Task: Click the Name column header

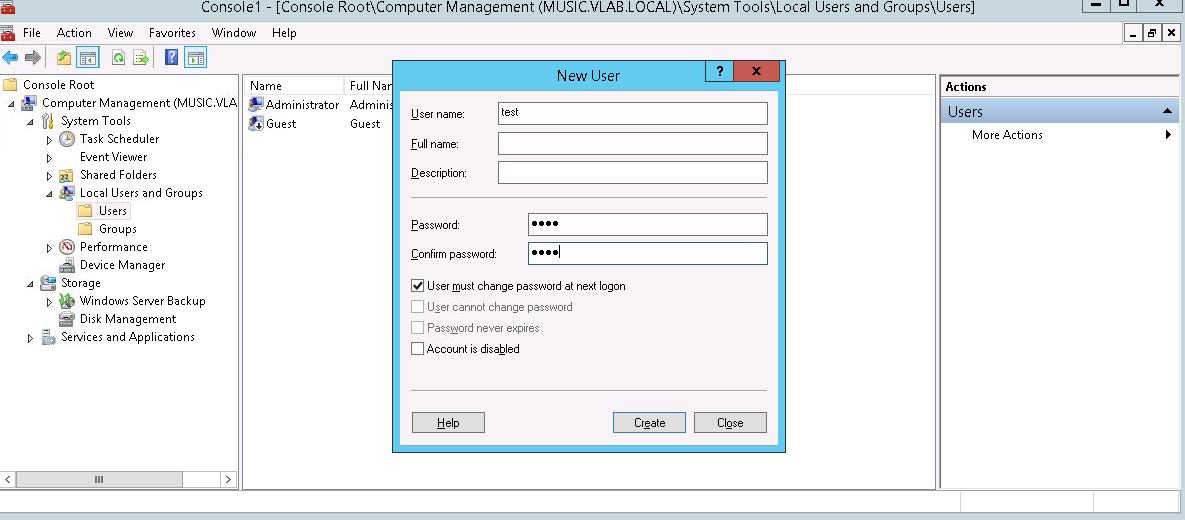Action: point(295,85)
